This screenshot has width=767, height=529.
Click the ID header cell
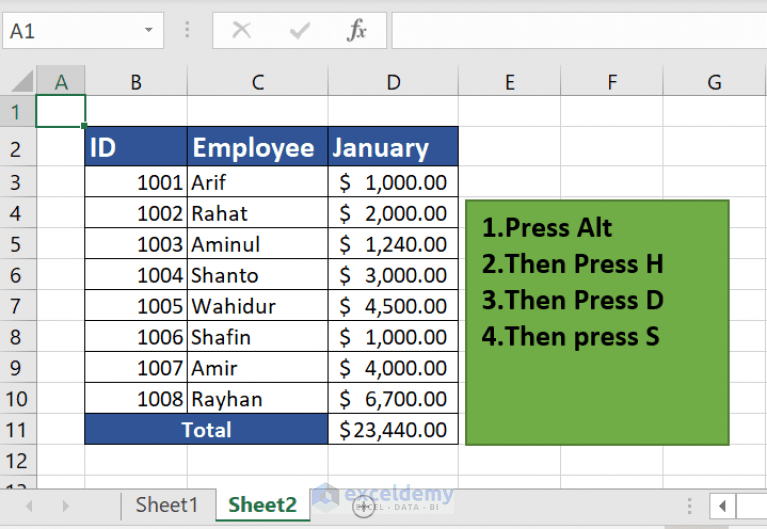pyautogui.click(x=136, y=147)
